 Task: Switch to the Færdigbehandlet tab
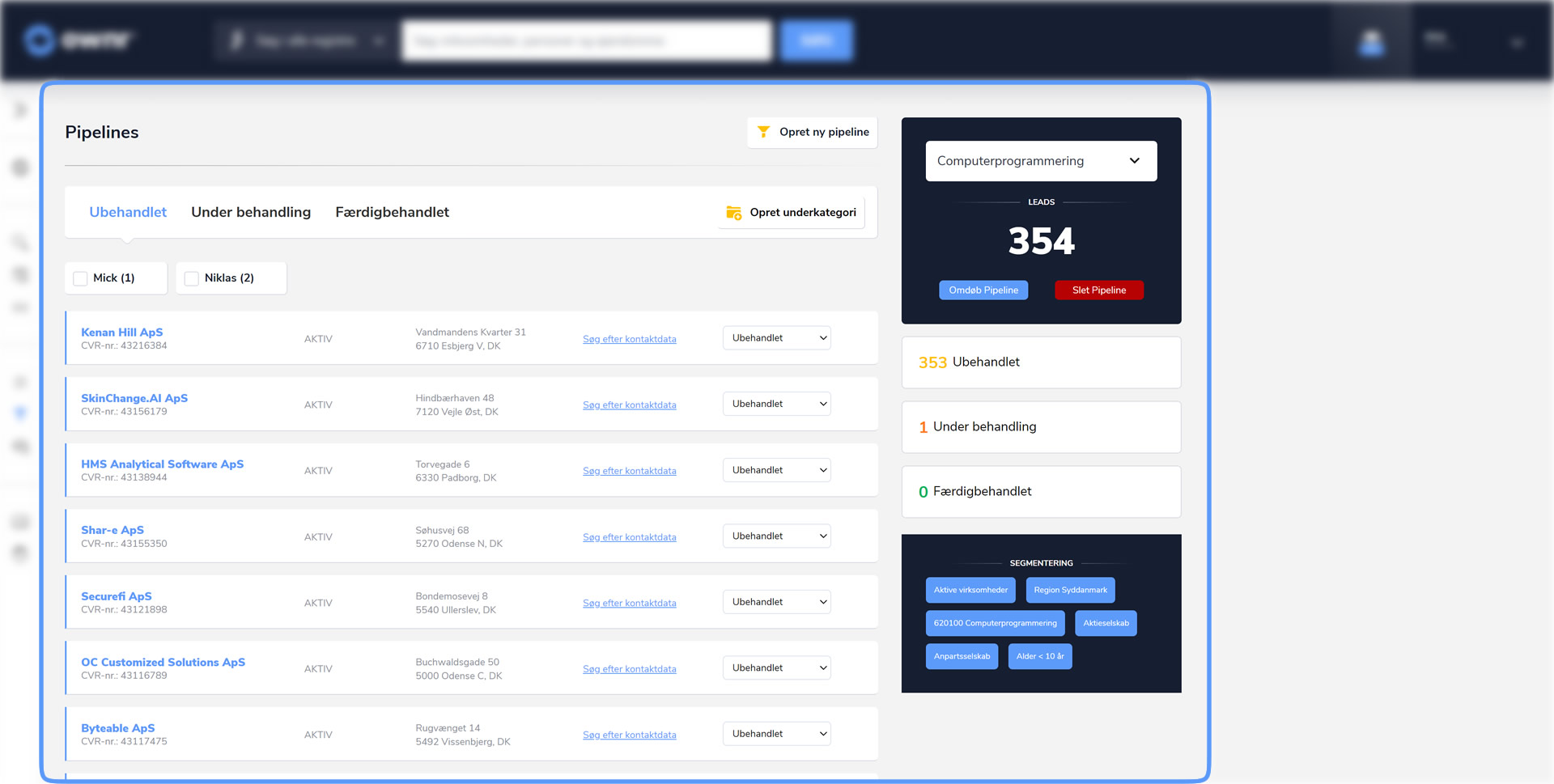tap(392, 212)
